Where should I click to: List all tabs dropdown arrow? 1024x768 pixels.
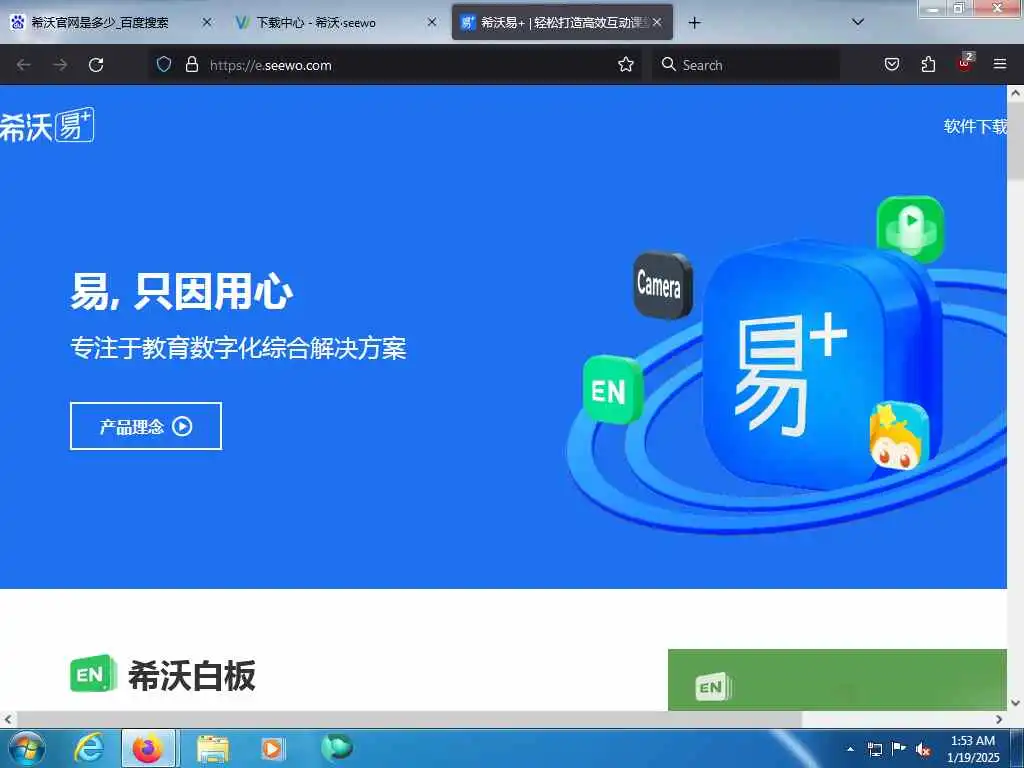[858, 22]
